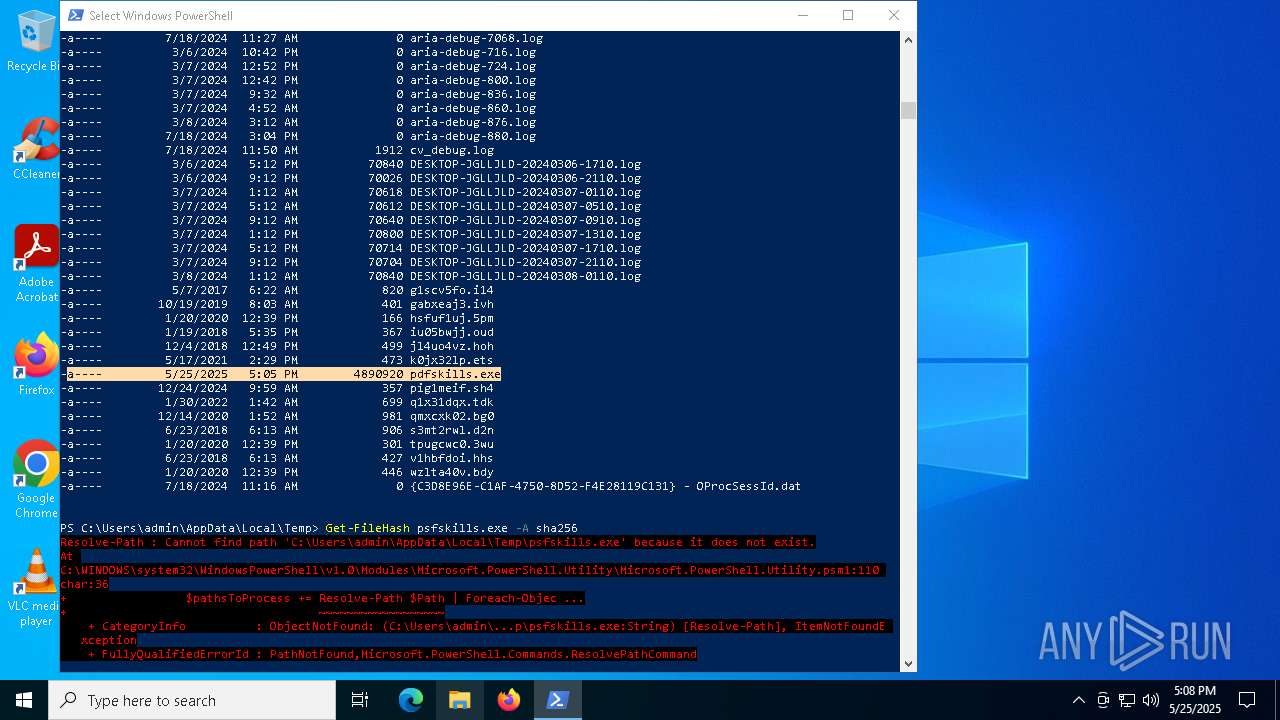
Task: Click the DESKTOP-JGLLJLD-20240306-1710.log entry
Action: point(525,164)
